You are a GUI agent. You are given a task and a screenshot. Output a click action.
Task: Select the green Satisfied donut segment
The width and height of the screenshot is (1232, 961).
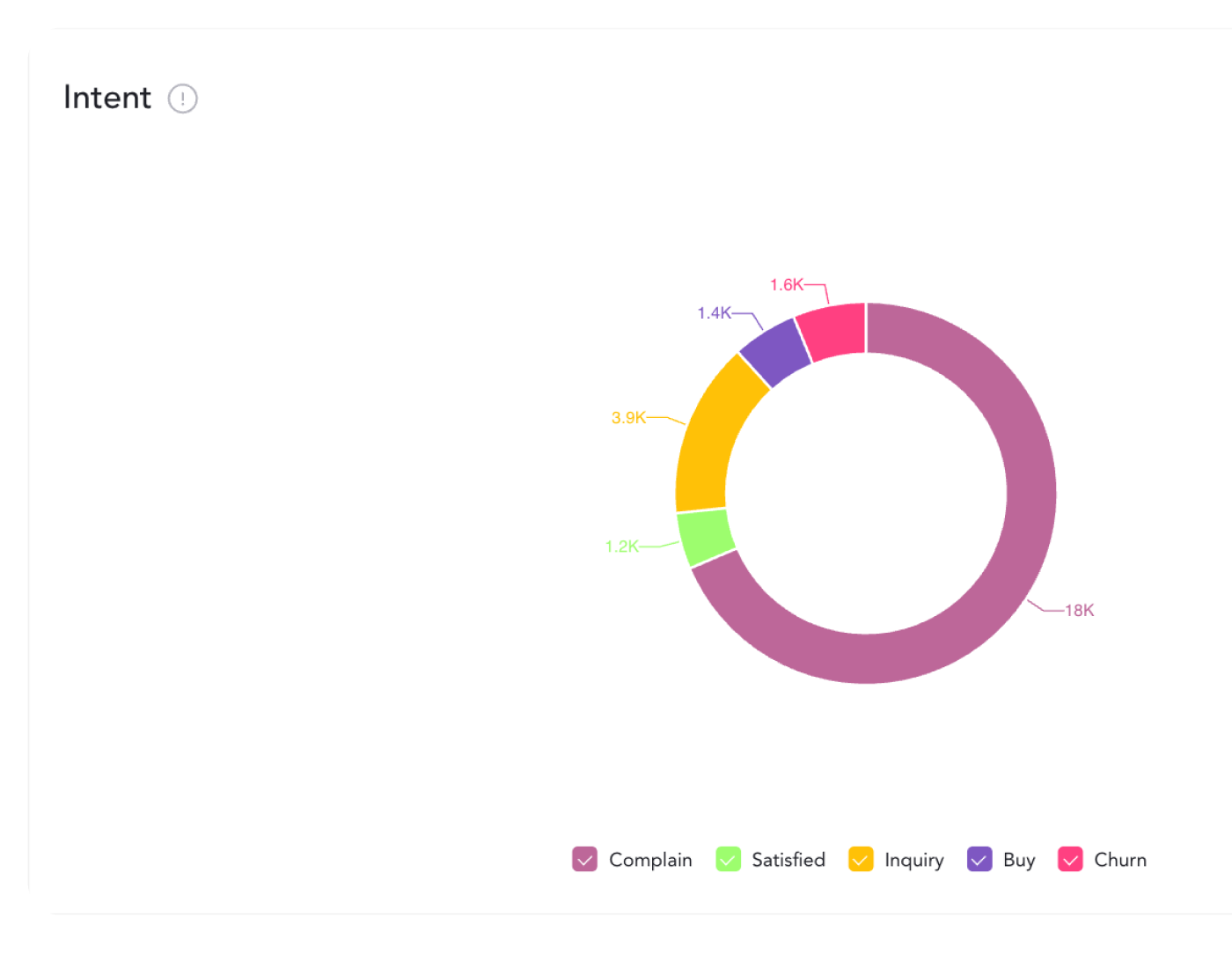coord(706,537)
